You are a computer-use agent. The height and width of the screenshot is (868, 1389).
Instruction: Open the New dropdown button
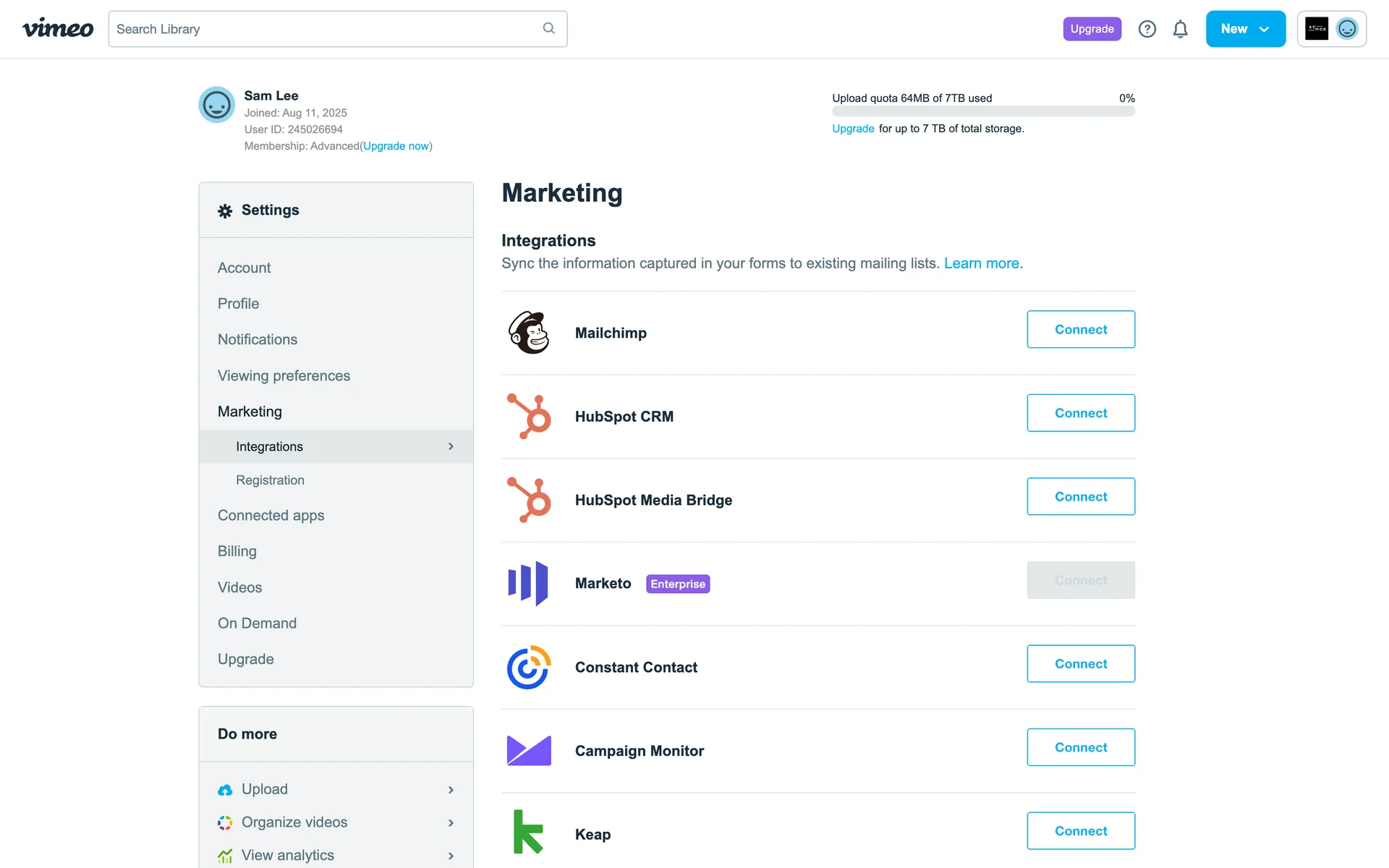[1245, 29]
